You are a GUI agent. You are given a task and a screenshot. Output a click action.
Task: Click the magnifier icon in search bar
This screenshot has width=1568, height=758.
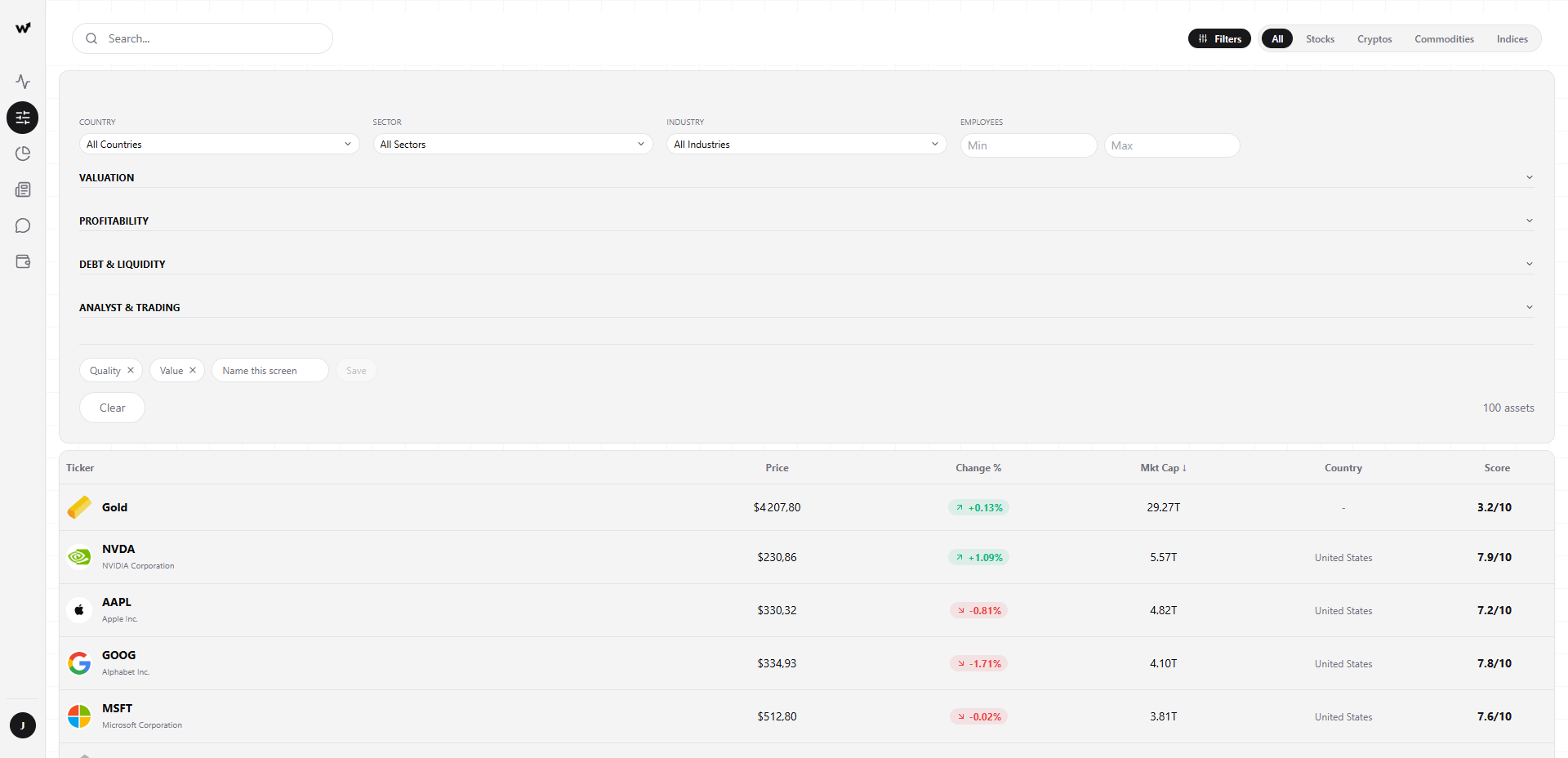click(91, 38)
